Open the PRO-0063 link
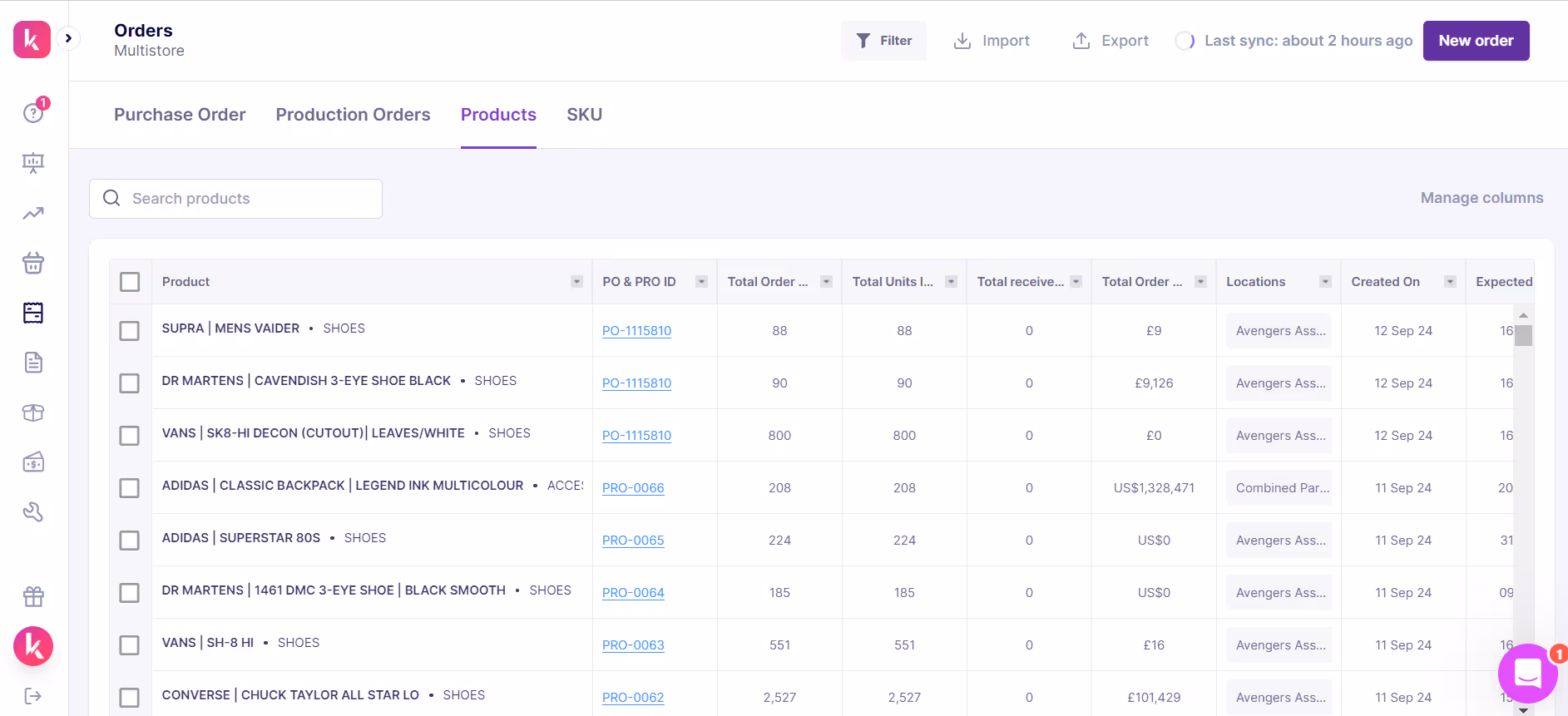Viewport: 1568px width, 716px height. [x=633, y=645]
